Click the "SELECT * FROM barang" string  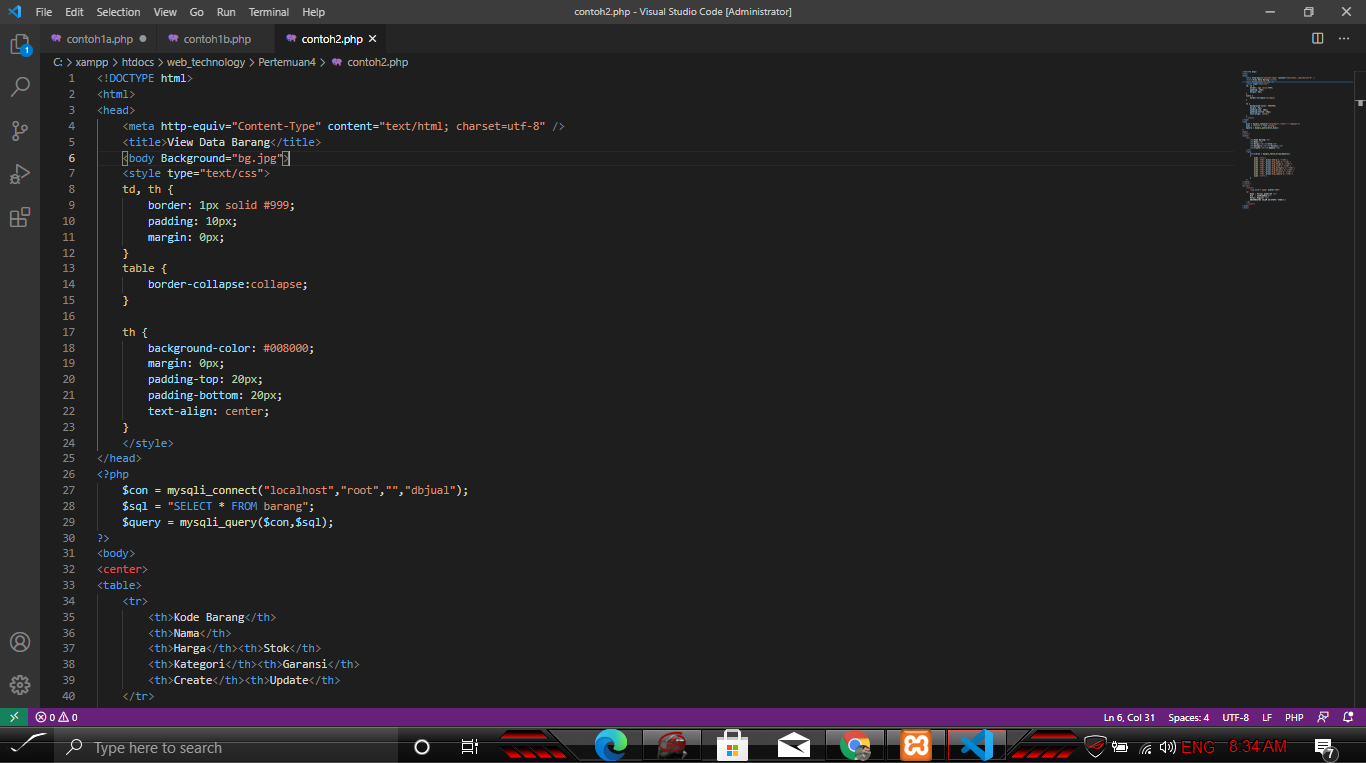tap(237, 506)
